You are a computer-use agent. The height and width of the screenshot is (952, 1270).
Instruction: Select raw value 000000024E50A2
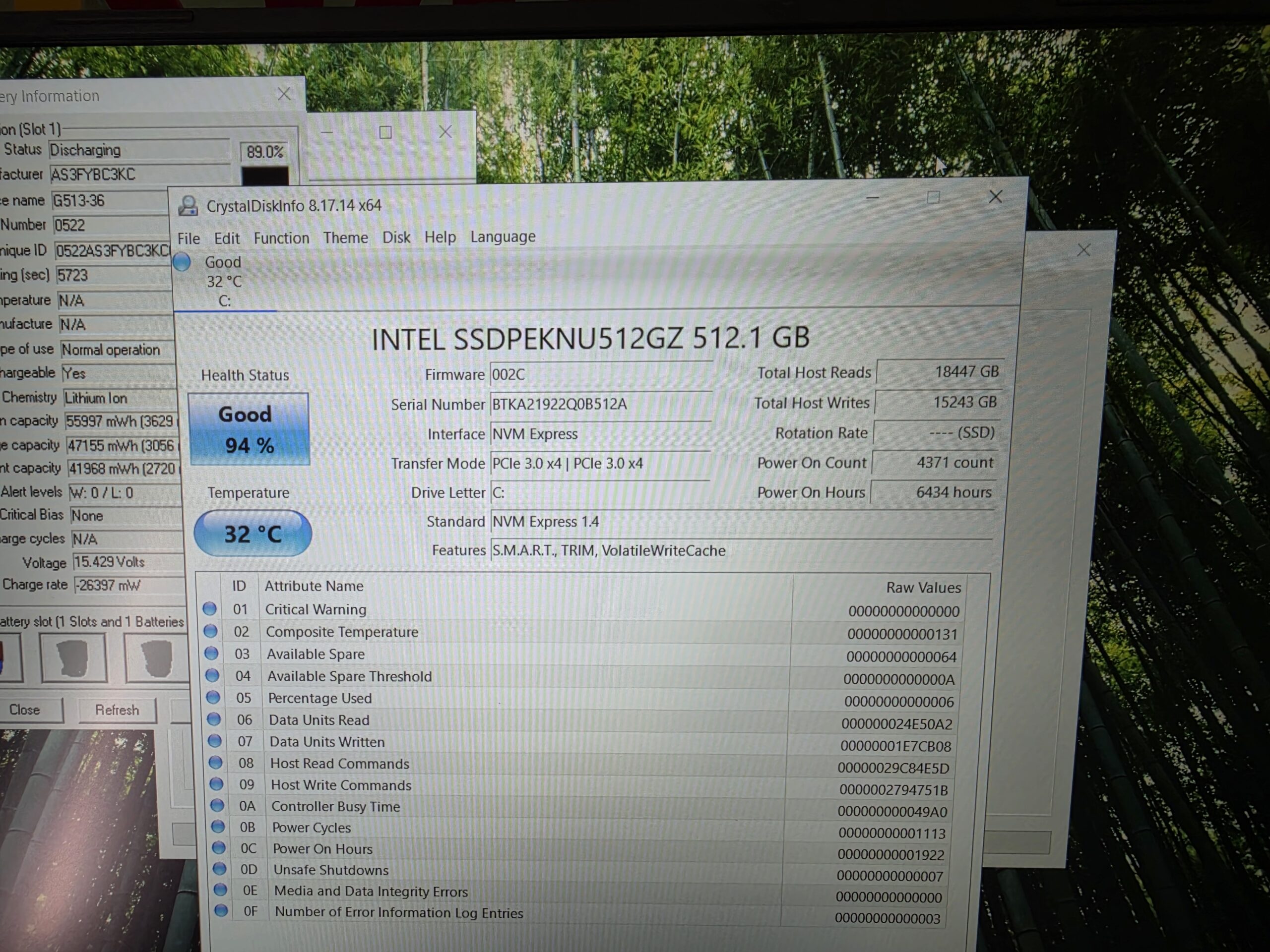[x=897, y=724]
